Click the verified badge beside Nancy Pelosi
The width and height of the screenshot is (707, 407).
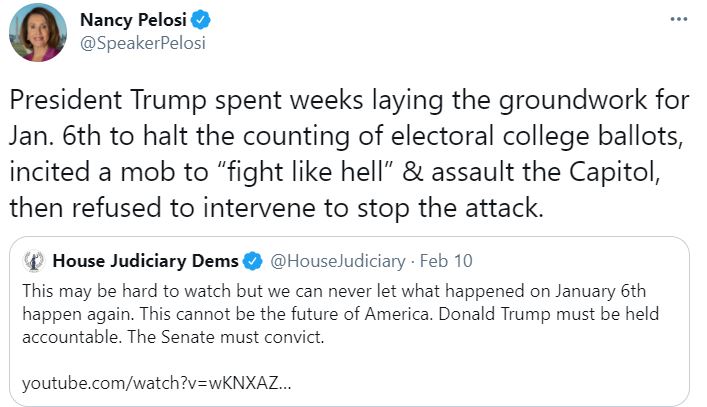[199, 21]
